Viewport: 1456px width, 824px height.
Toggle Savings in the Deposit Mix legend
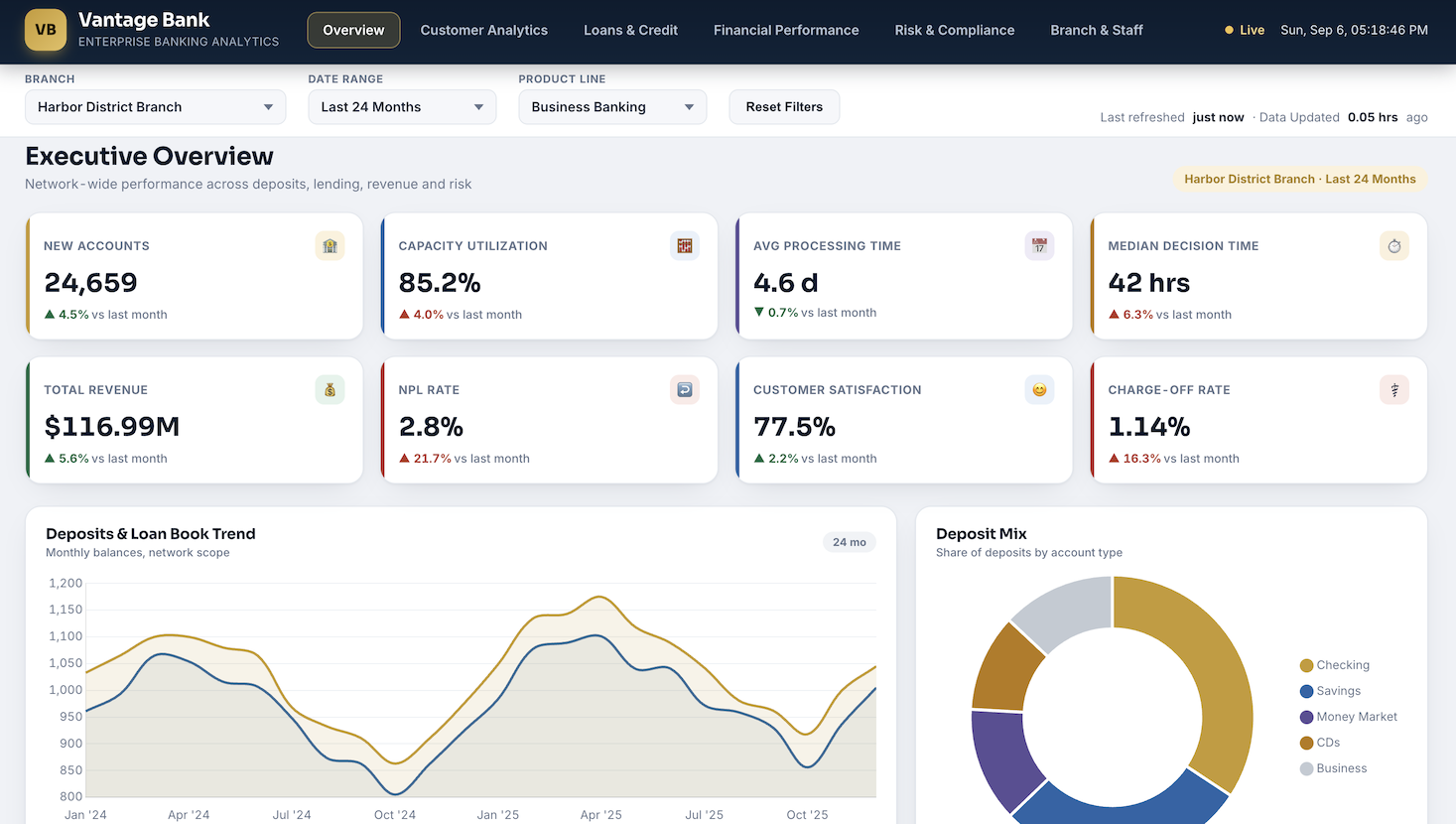point(1331,691)
